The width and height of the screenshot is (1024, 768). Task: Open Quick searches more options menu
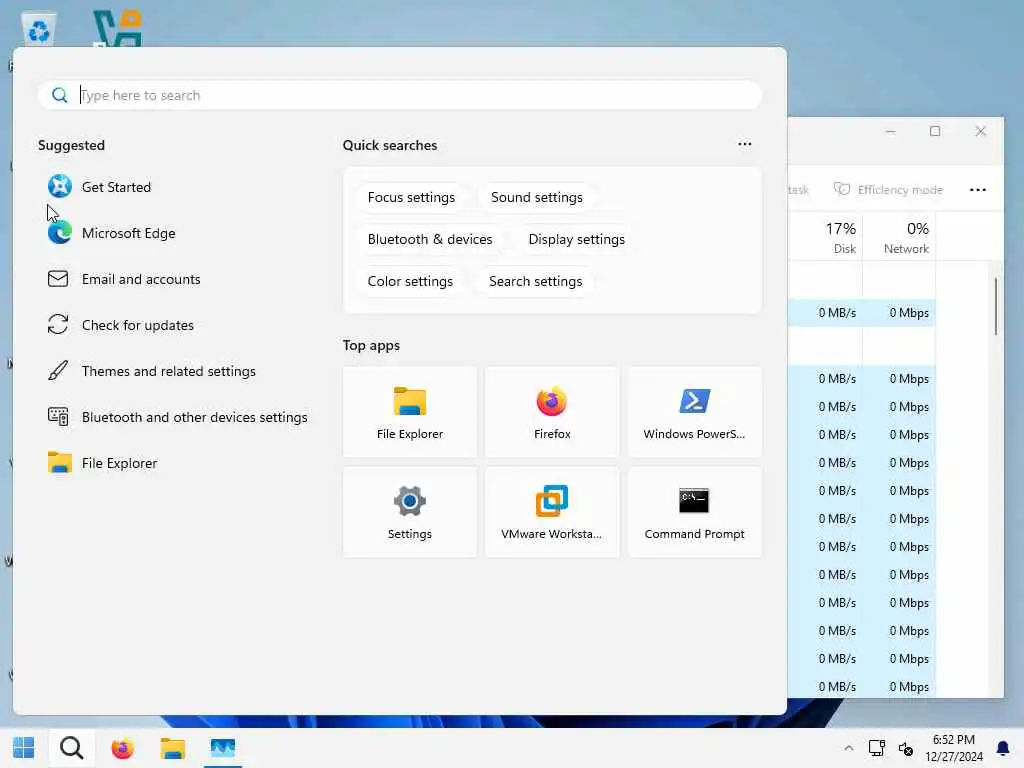click(744, 144)
